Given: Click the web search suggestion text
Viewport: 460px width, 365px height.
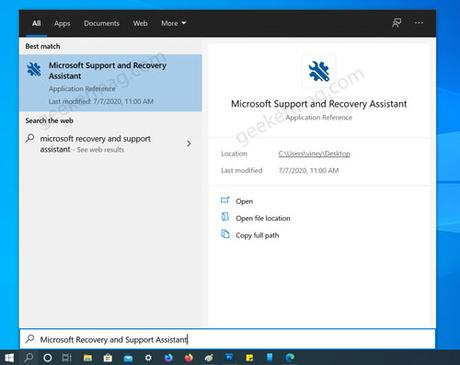Looking at the screenshot, I should click(x=95, y=144).
